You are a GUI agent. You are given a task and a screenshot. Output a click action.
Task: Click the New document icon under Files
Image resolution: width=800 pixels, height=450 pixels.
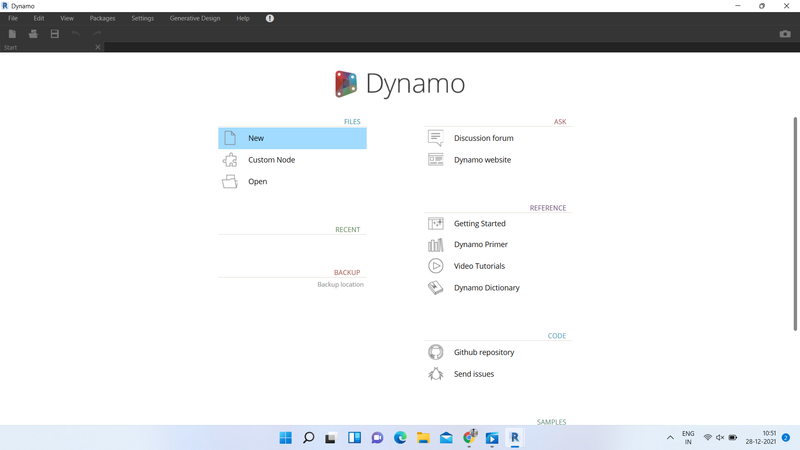point(230,138)
